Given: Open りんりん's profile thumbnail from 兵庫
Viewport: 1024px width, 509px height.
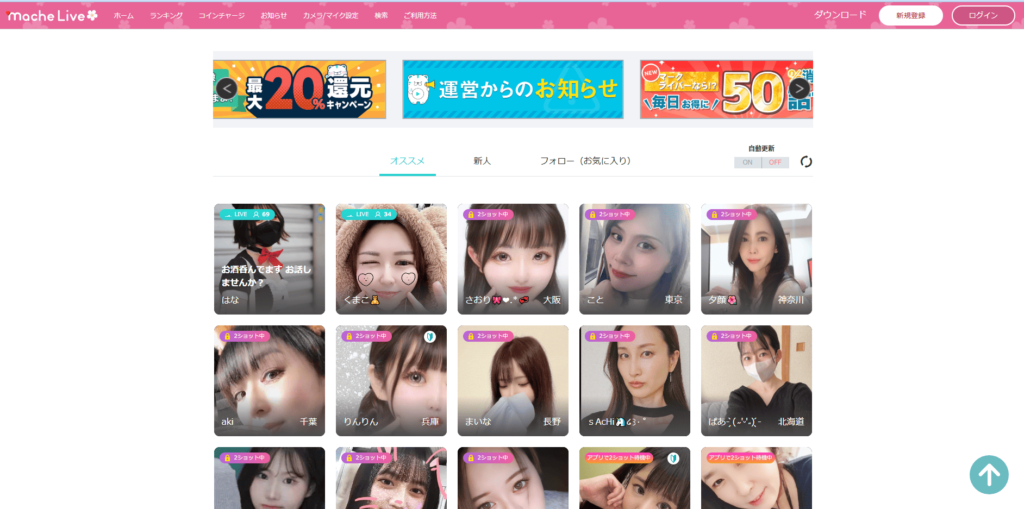Looking at the screenshot, I should pos(391,381).
